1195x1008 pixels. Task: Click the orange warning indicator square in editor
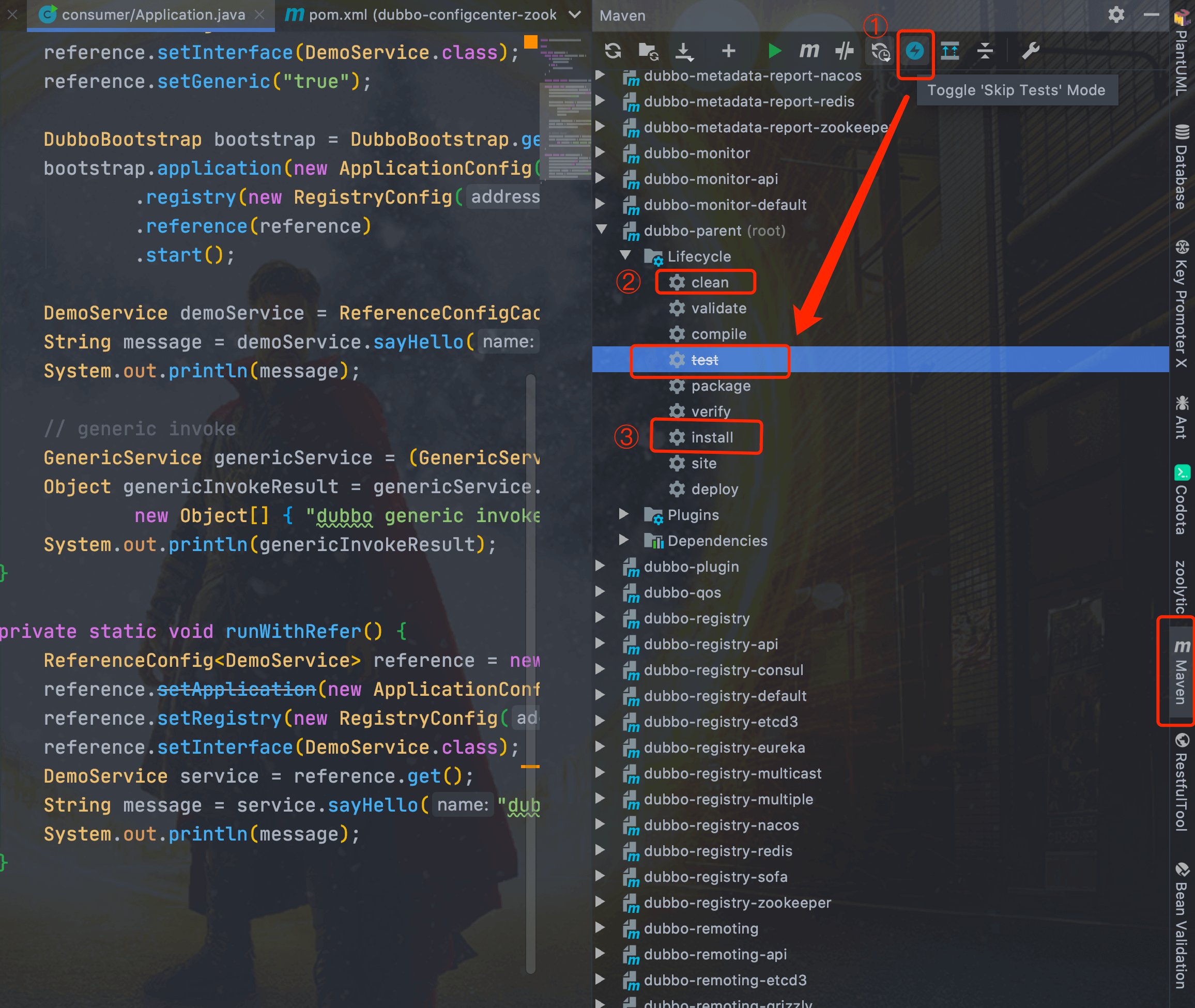(531, 42)
